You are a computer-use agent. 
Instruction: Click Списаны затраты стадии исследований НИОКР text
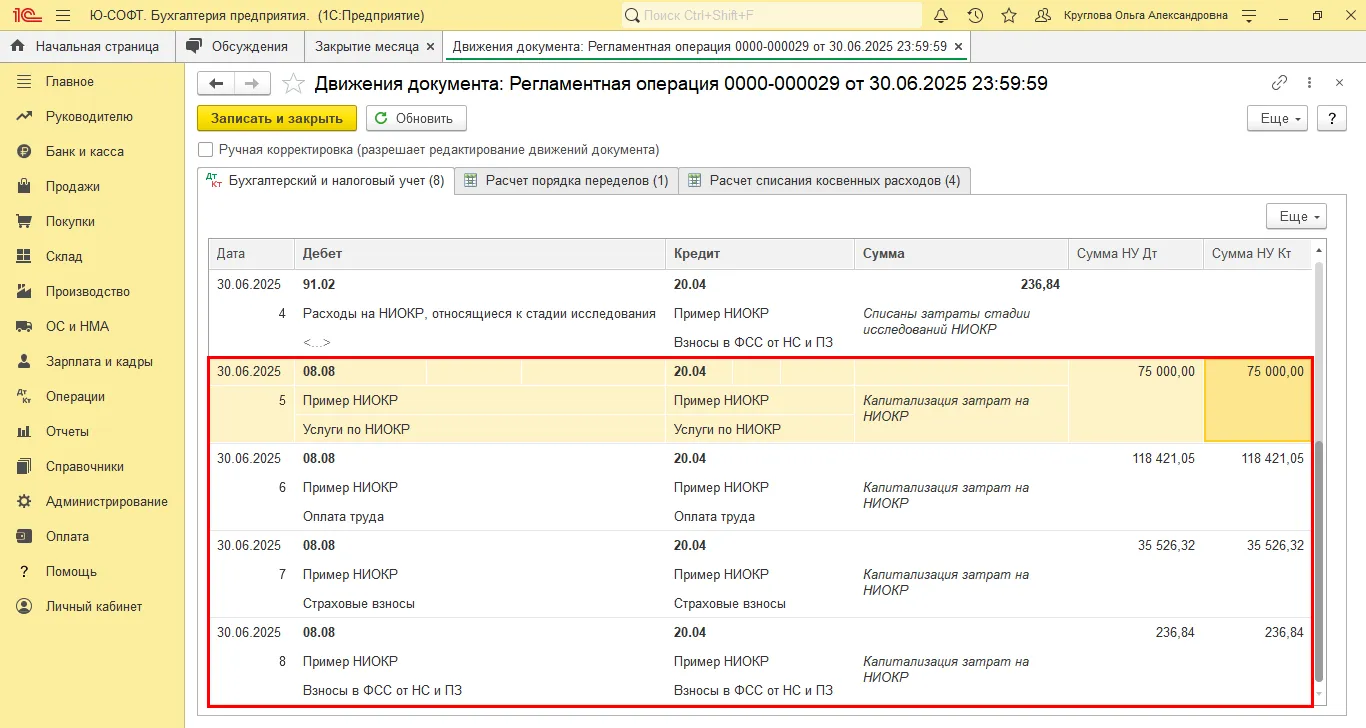[x=946, y=321]
